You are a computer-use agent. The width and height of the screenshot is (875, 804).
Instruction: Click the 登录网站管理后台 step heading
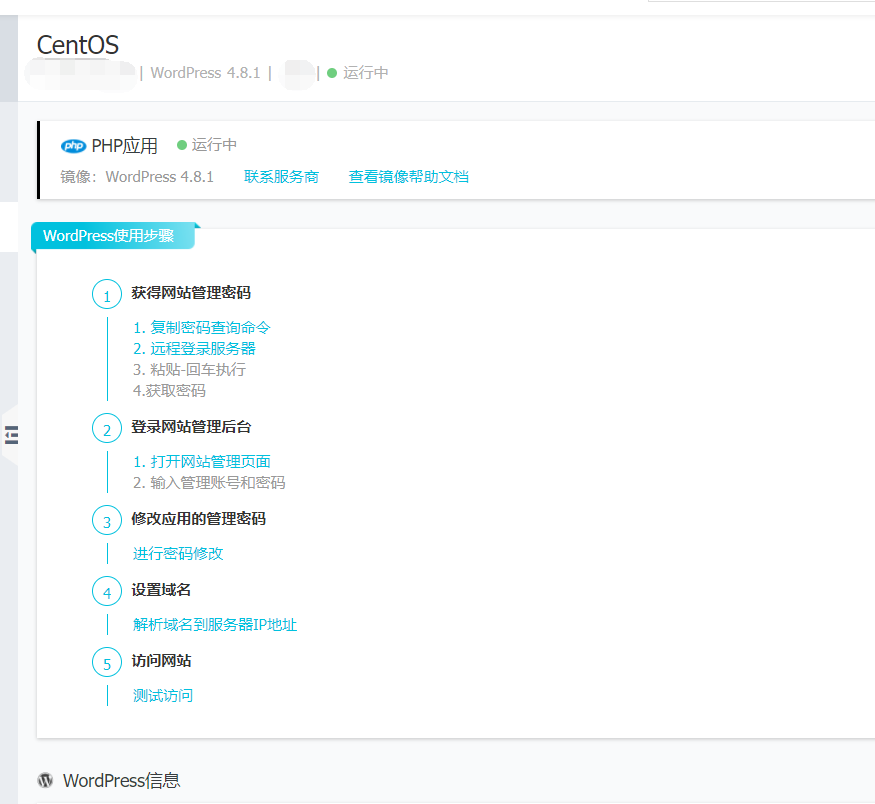[191, 427]
